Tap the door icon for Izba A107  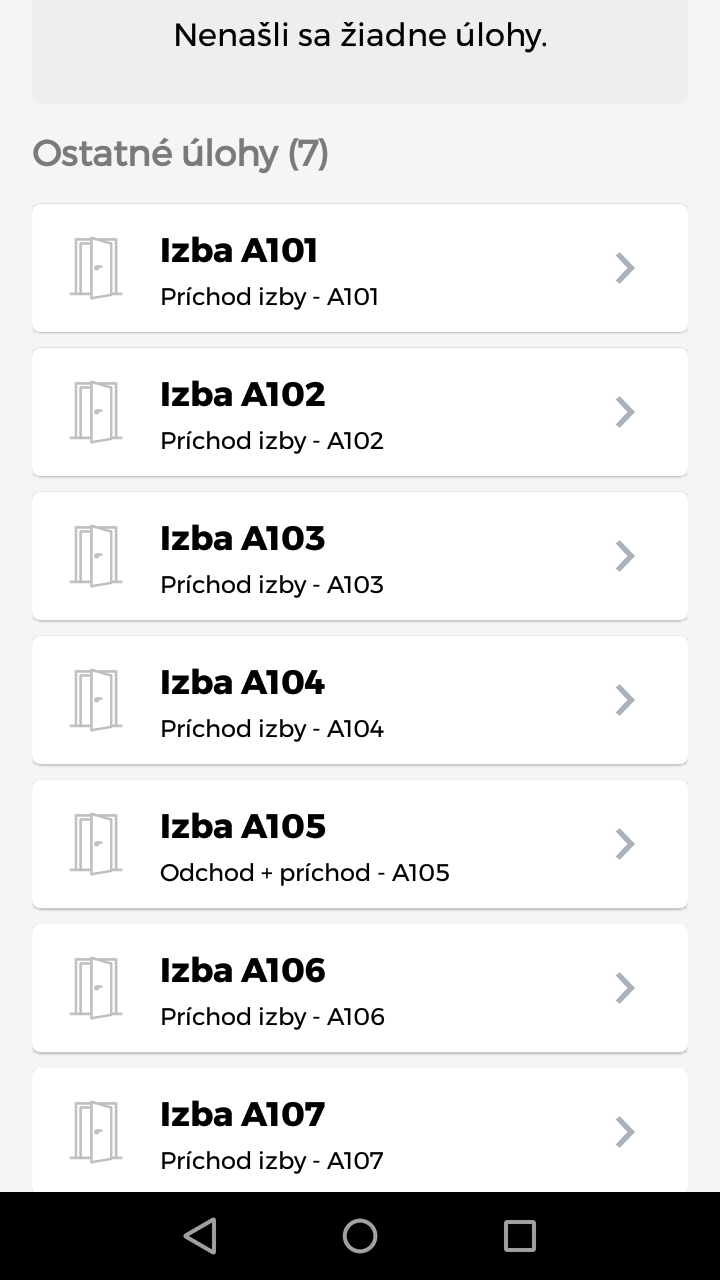point(96,1132)
